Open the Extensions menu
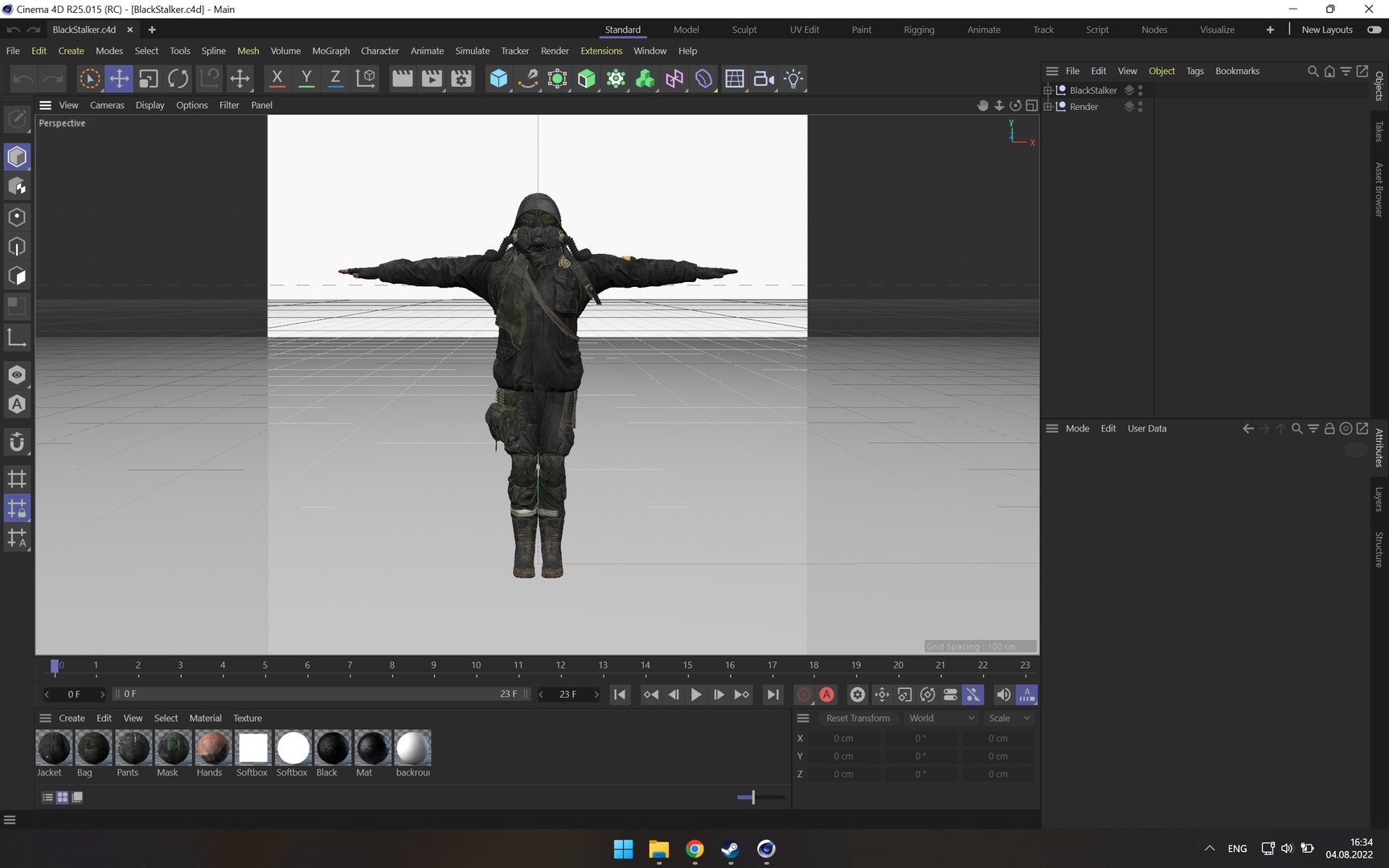Screen dimensions: 1389x868 (601, 51)
